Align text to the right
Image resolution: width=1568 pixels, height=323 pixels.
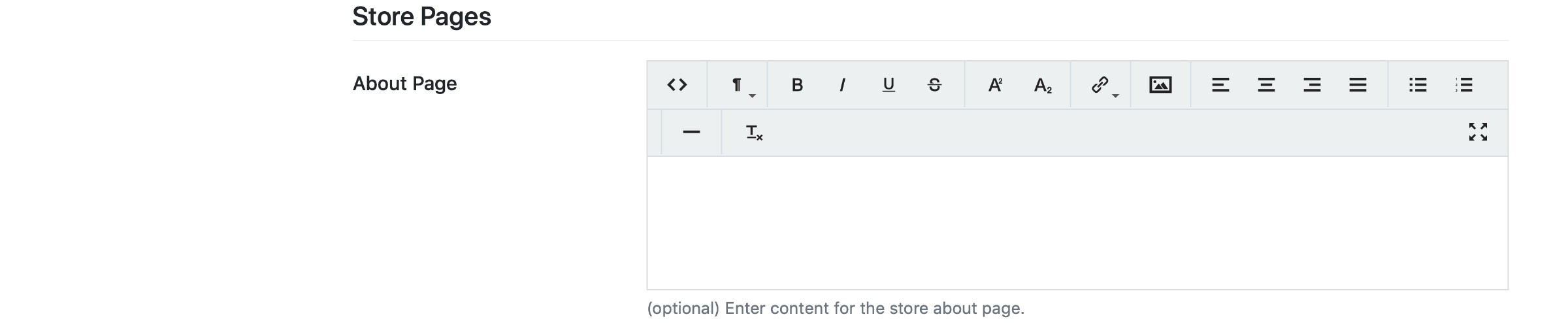1312,85
